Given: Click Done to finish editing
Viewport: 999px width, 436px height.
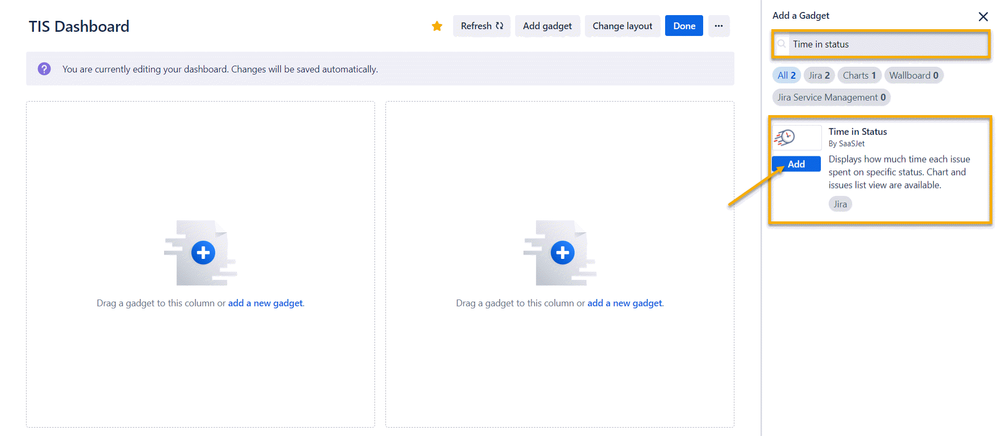Looking at the screenshot, I should click(x=684, y=26).
